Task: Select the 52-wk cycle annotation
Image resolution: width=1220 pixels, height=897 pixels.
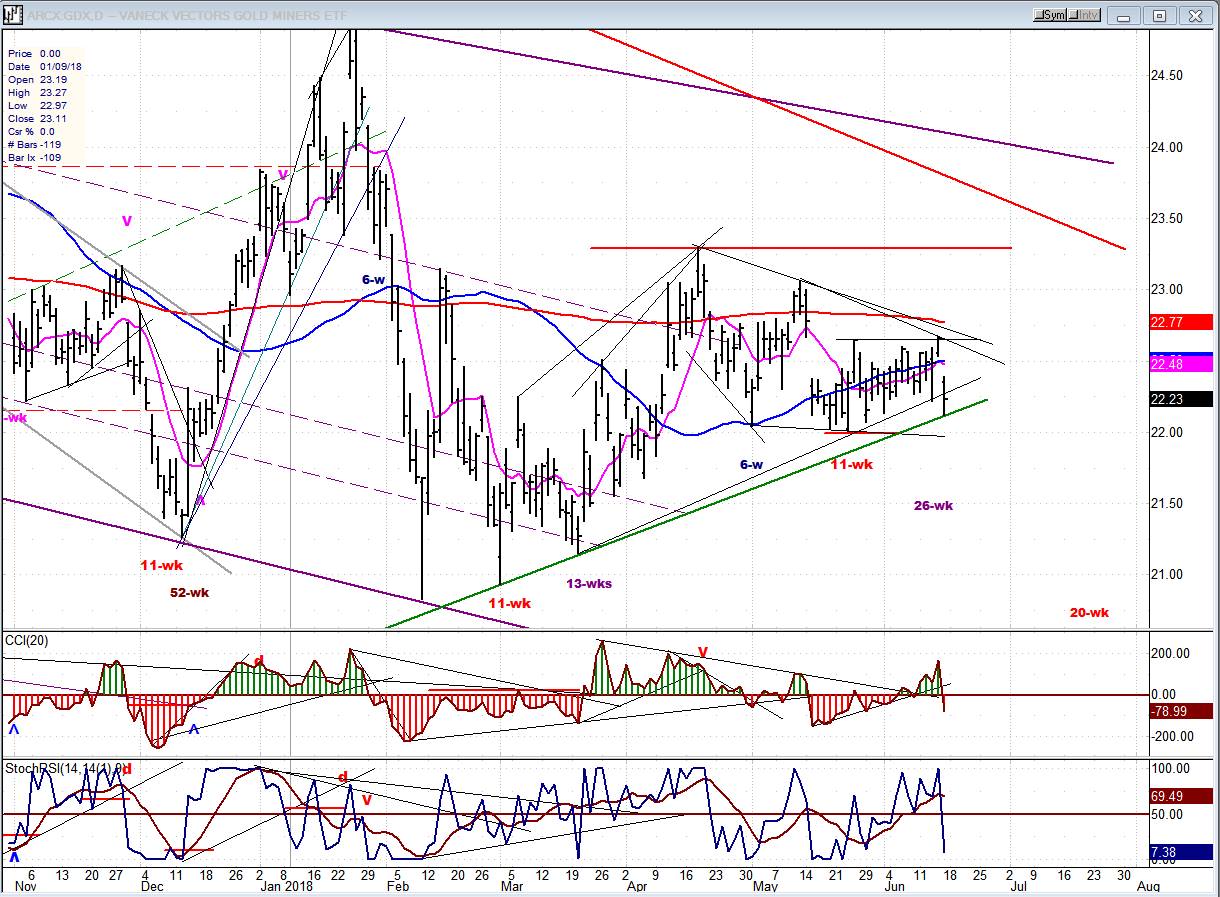Action: coord(188,592)
